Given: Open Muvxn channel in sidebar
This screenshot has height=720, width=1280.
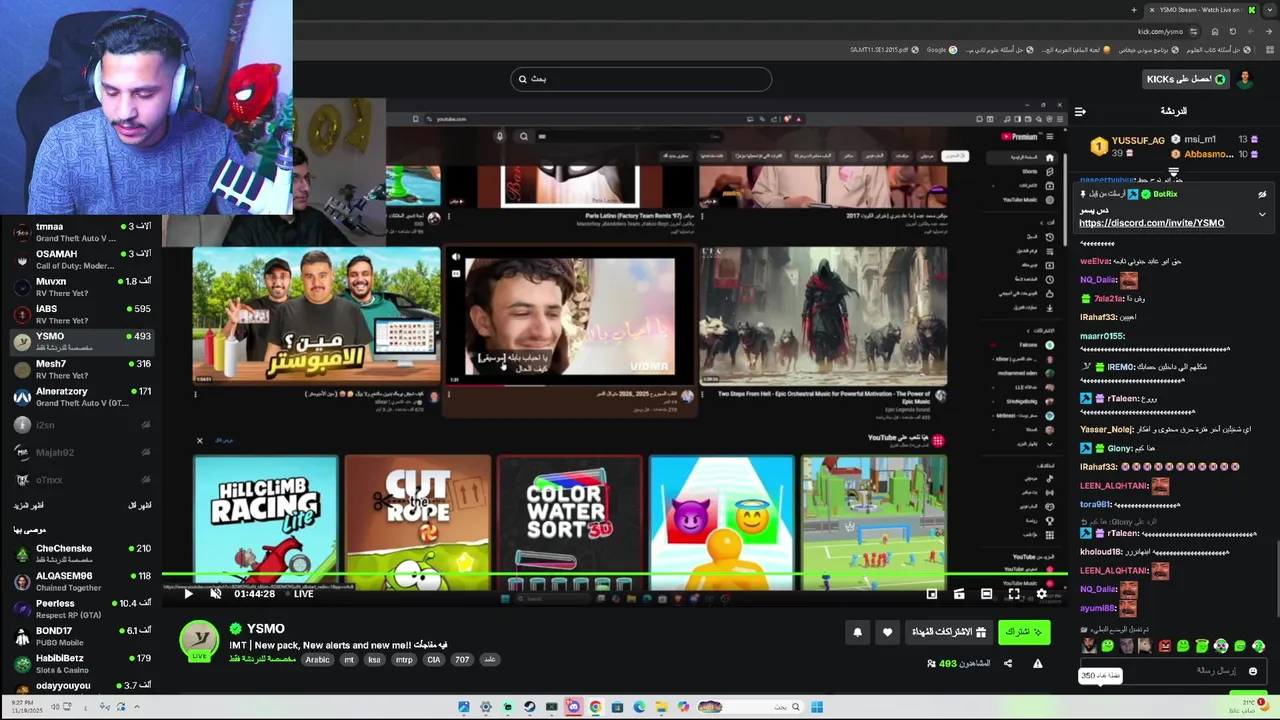Looking at the screenshot, I should (x=82, y=287).
